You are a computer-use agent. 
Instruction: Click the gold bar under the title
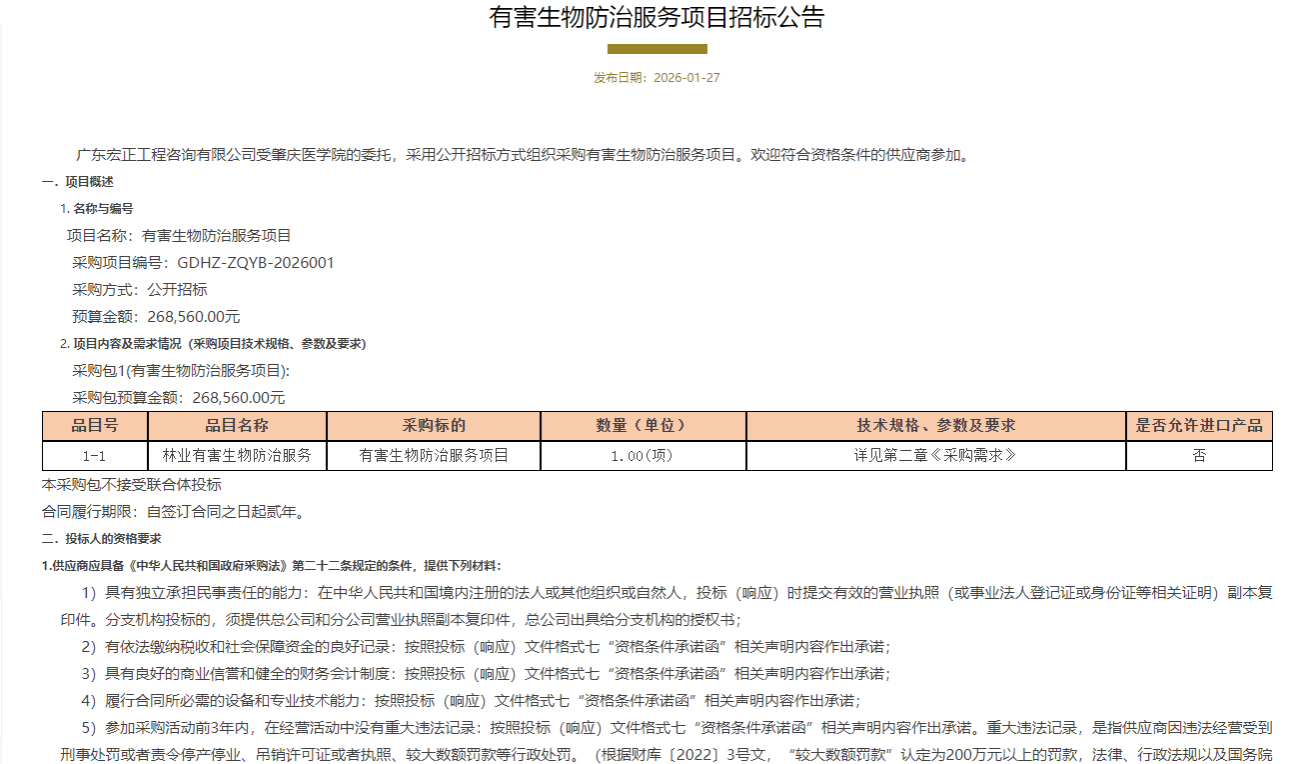[657, 48]
